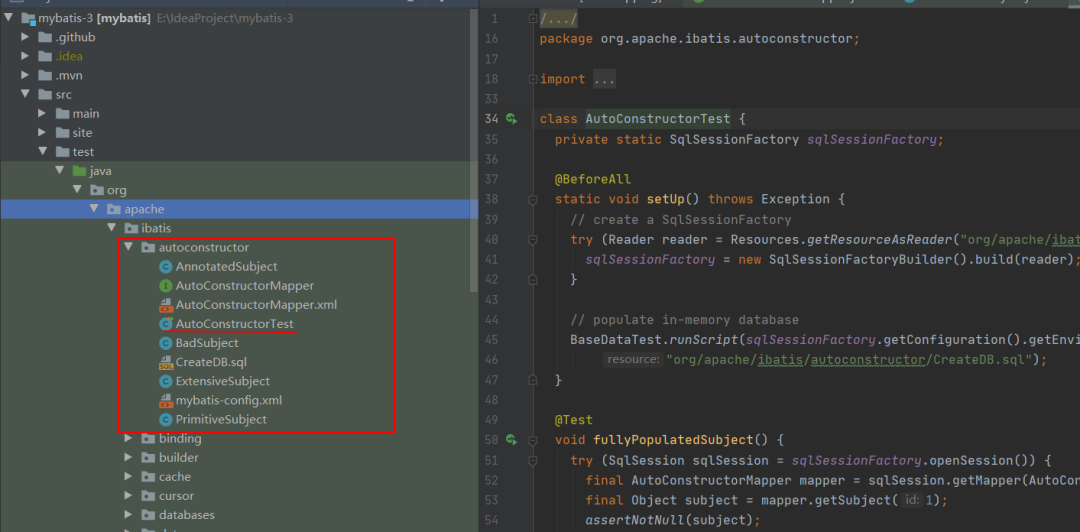
Task: Select AutoConstructorTest in project tree
Action: point(235,323)
